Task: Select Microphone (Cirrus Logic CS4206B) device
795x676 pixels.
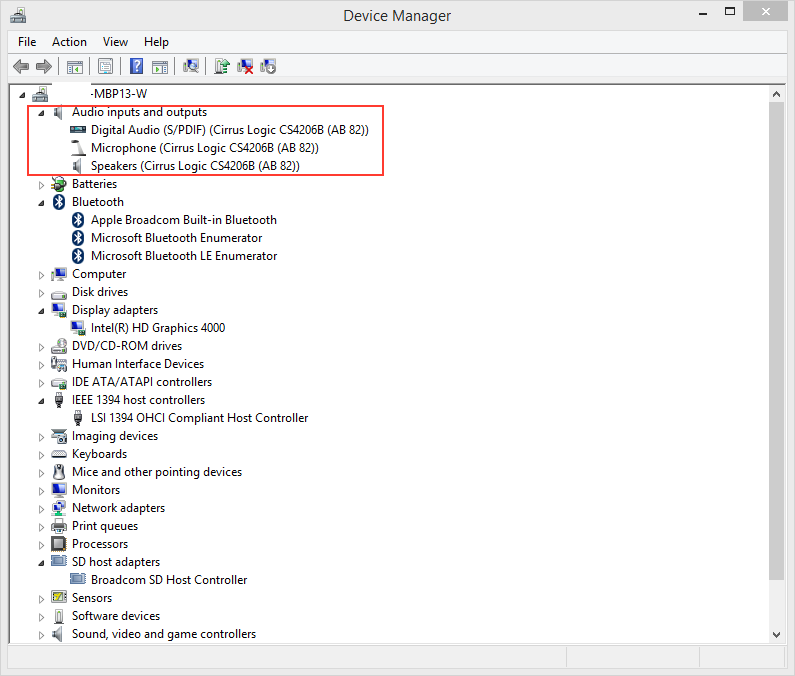Action: 205,148
